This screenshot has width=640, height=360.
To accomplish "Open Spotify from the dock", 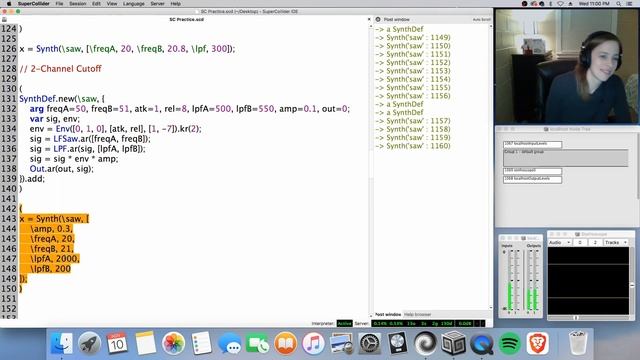I will point(509,343).
